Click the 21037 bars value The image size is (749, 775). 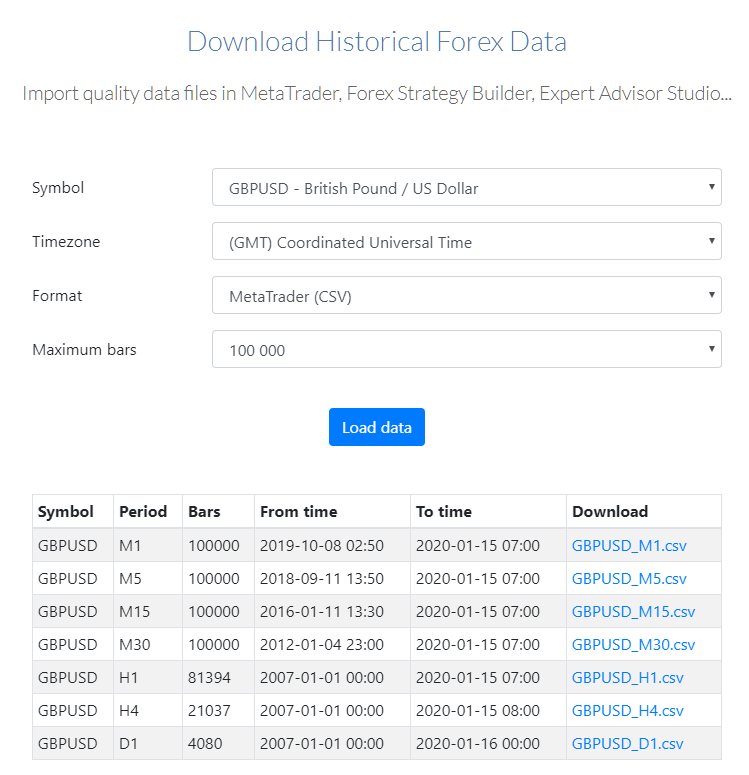209,711
